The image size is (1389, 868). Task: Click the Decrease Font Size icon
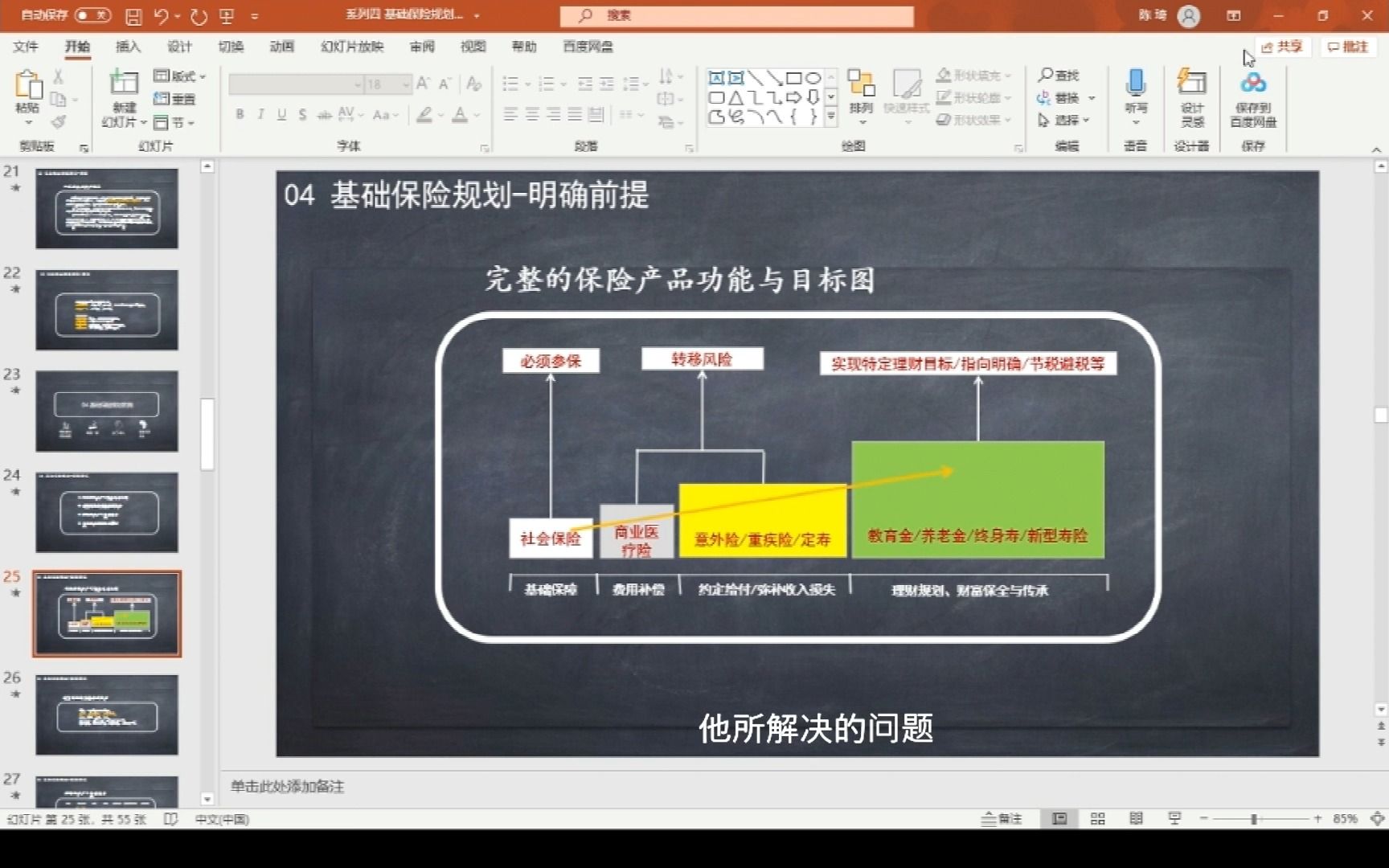coord(445,84)
